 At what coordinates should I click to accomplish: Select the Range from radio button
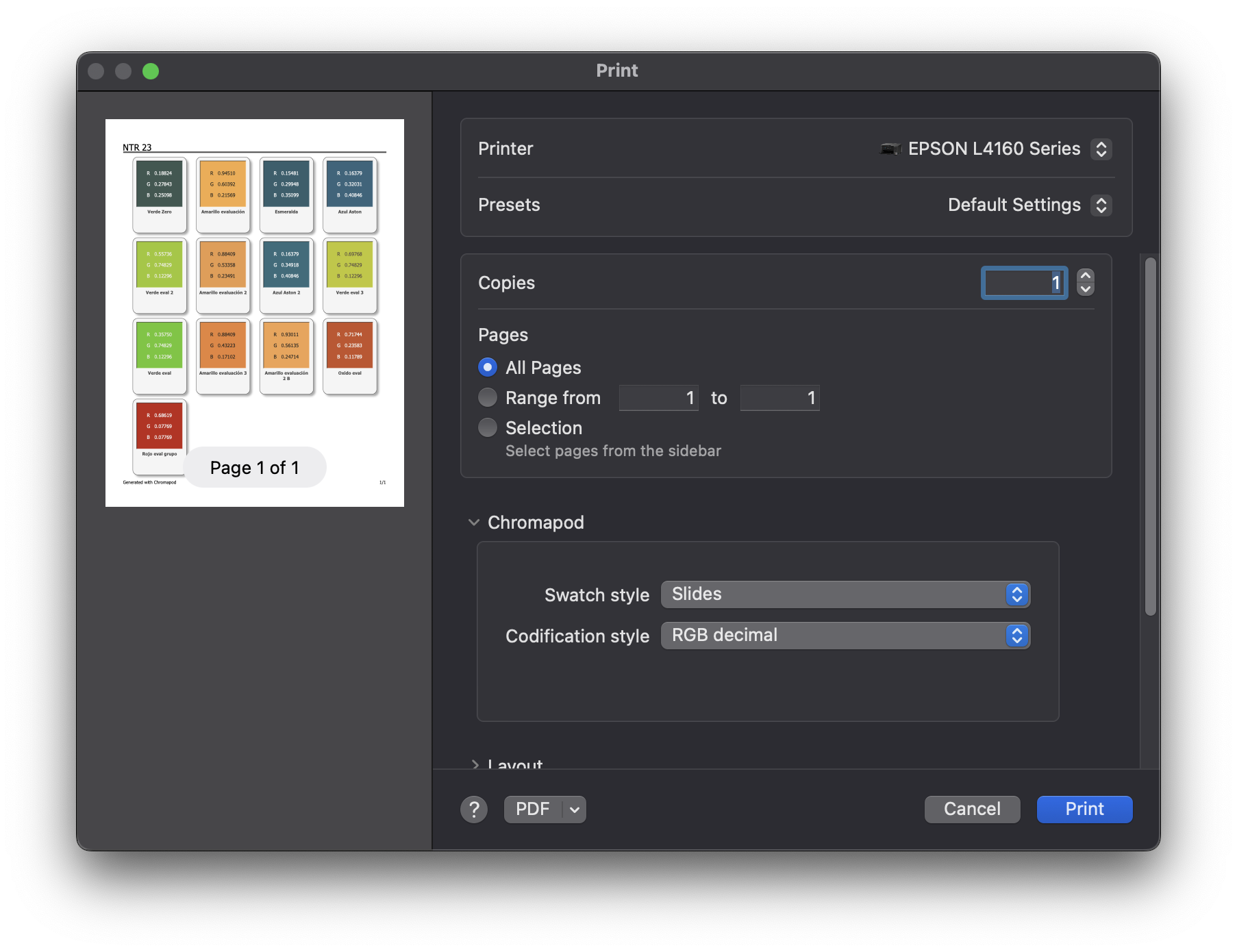(488, 398)
